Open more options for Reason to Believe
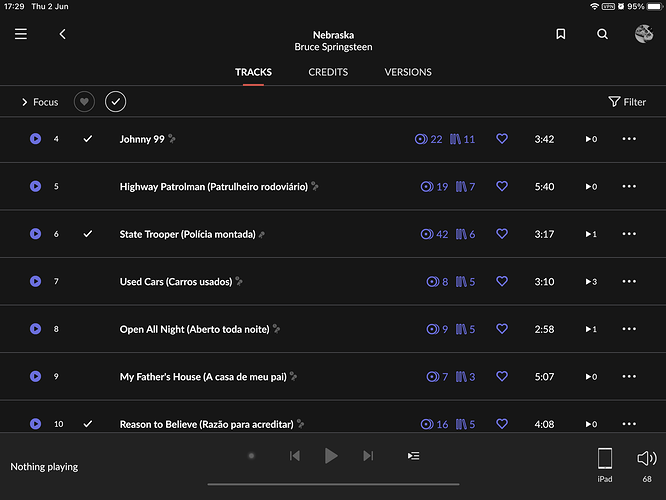This screenshot has height=500, width=666. (x=629, y=424)
